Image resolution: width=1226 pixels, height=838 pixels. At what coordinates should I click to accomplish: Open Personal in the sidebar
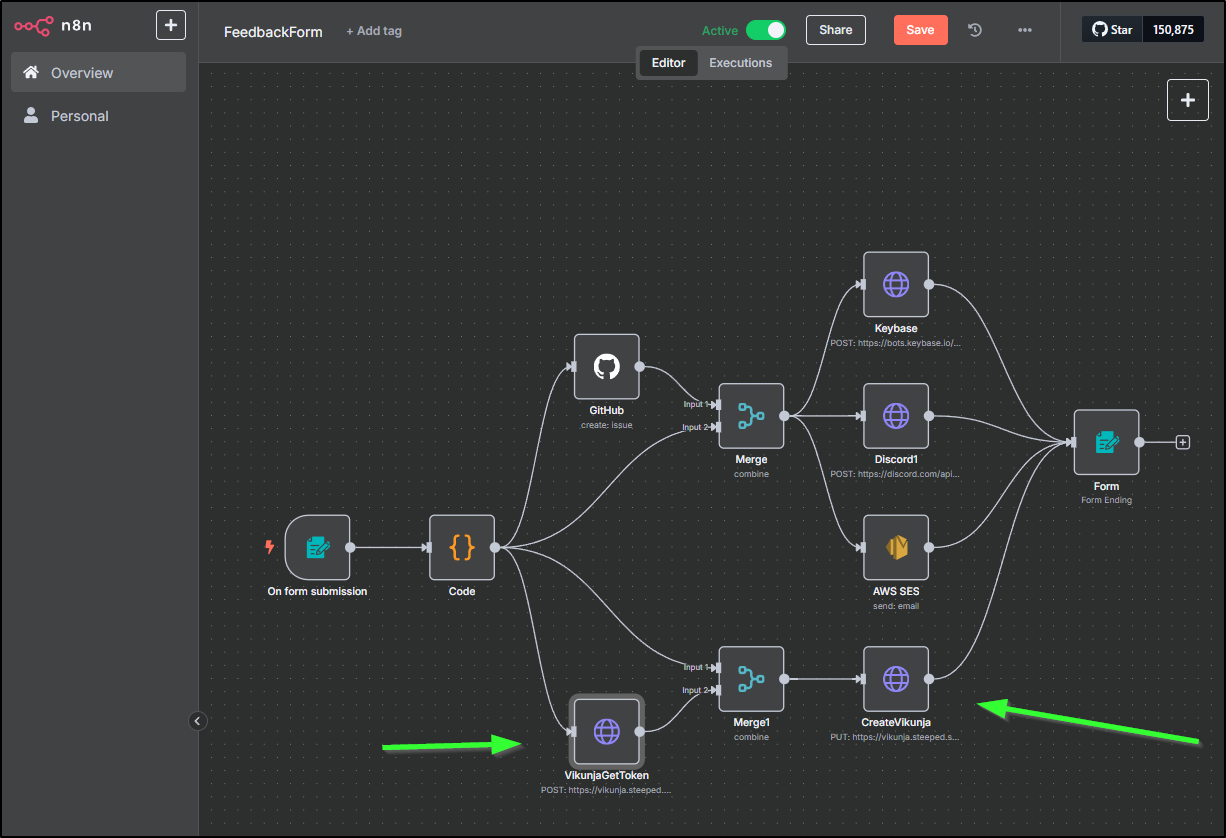[x=80, y=116]
